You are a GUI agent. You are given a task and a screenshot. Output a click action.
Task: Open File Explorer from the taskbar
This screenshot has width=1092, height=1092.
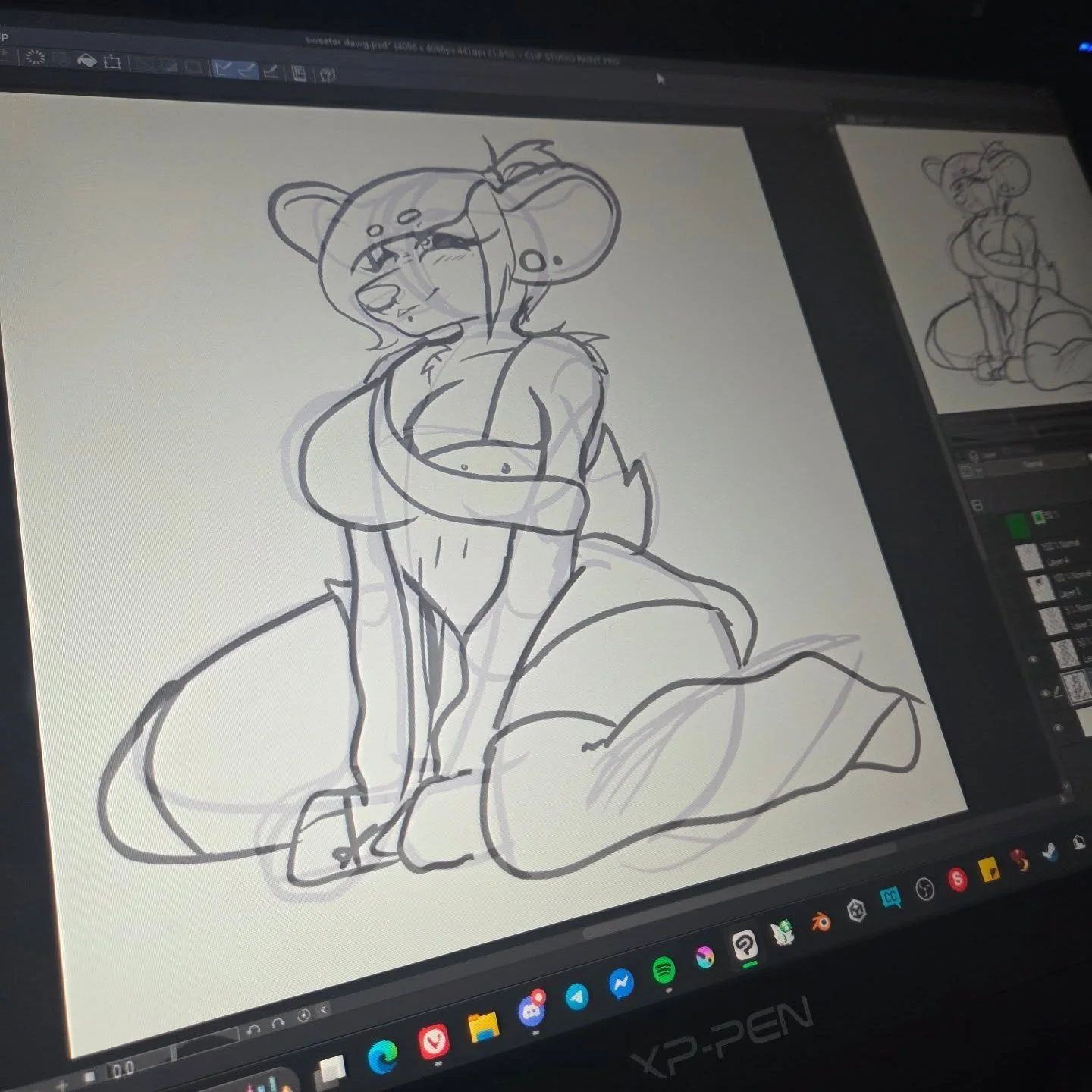[482, 1028]
